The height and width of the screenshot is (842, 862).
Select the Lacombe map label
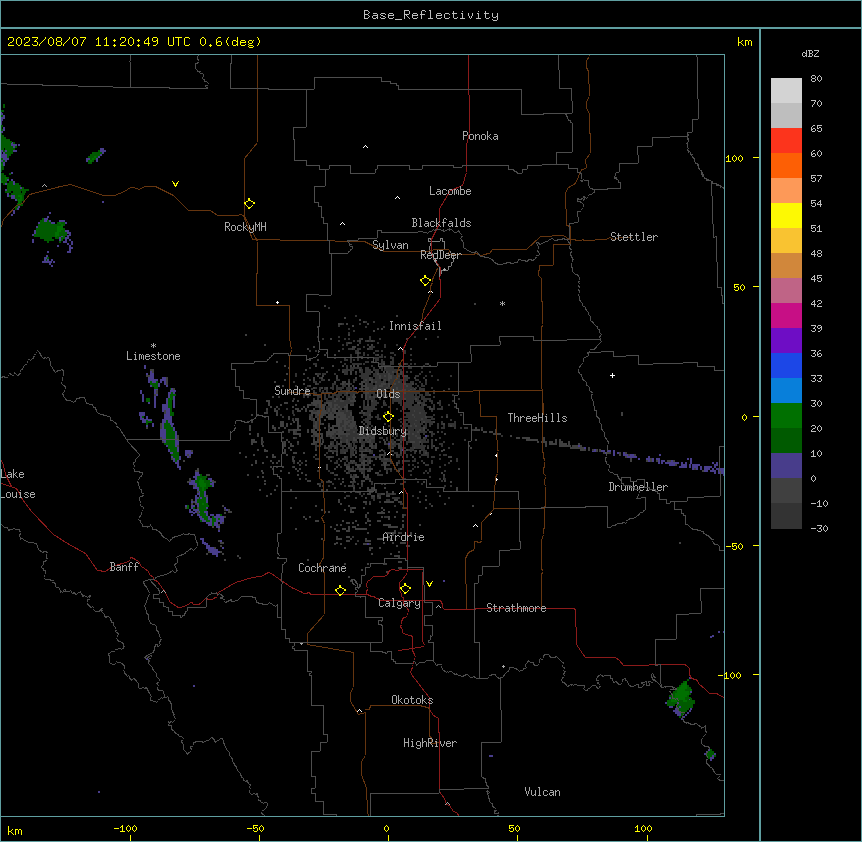(x=450, y=191)
